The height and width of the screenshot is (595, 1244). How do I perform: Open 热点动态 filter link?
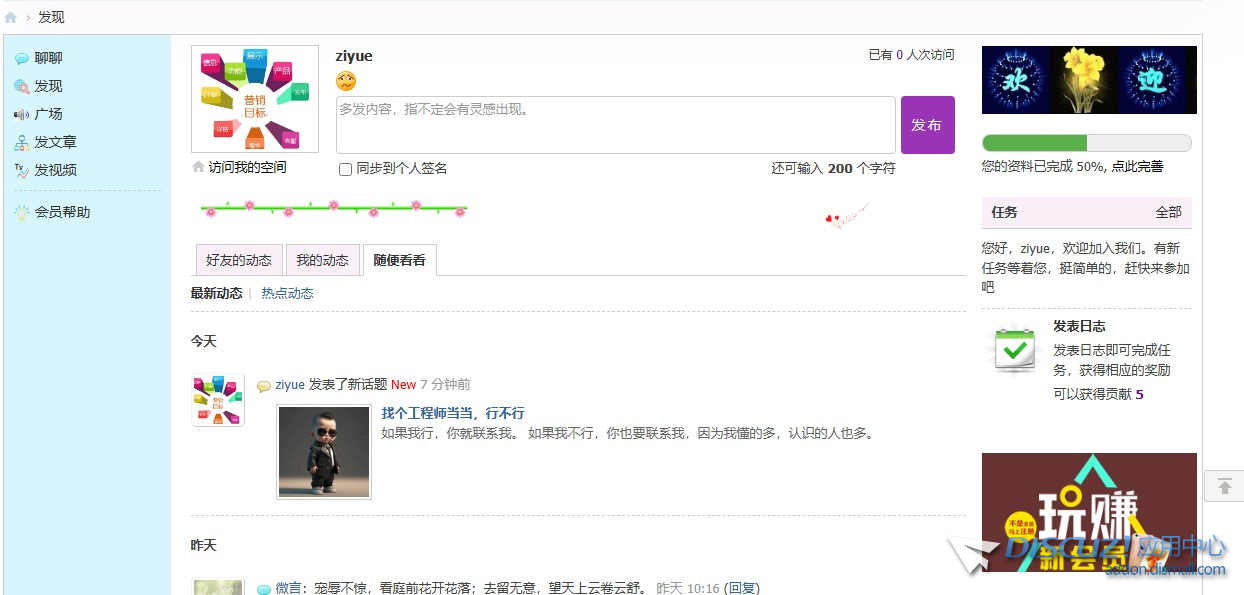(287, 294)
